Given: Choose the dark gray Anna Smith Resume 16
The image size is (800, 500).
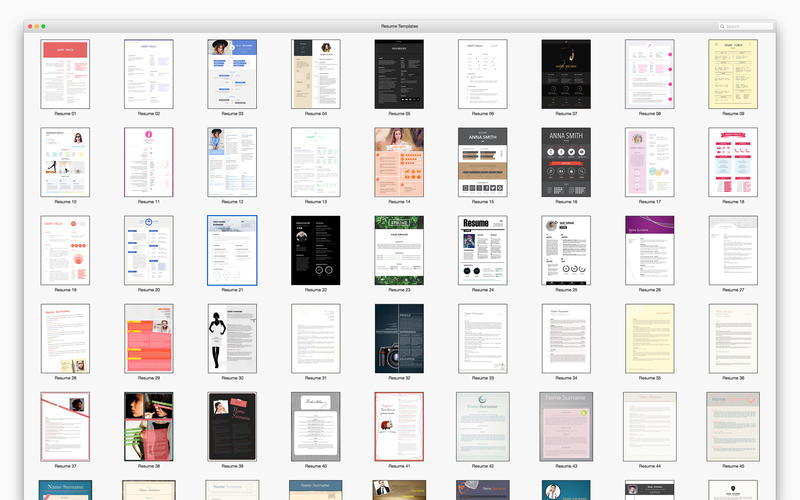Looking at the screenshot, I should coord(566,162).
